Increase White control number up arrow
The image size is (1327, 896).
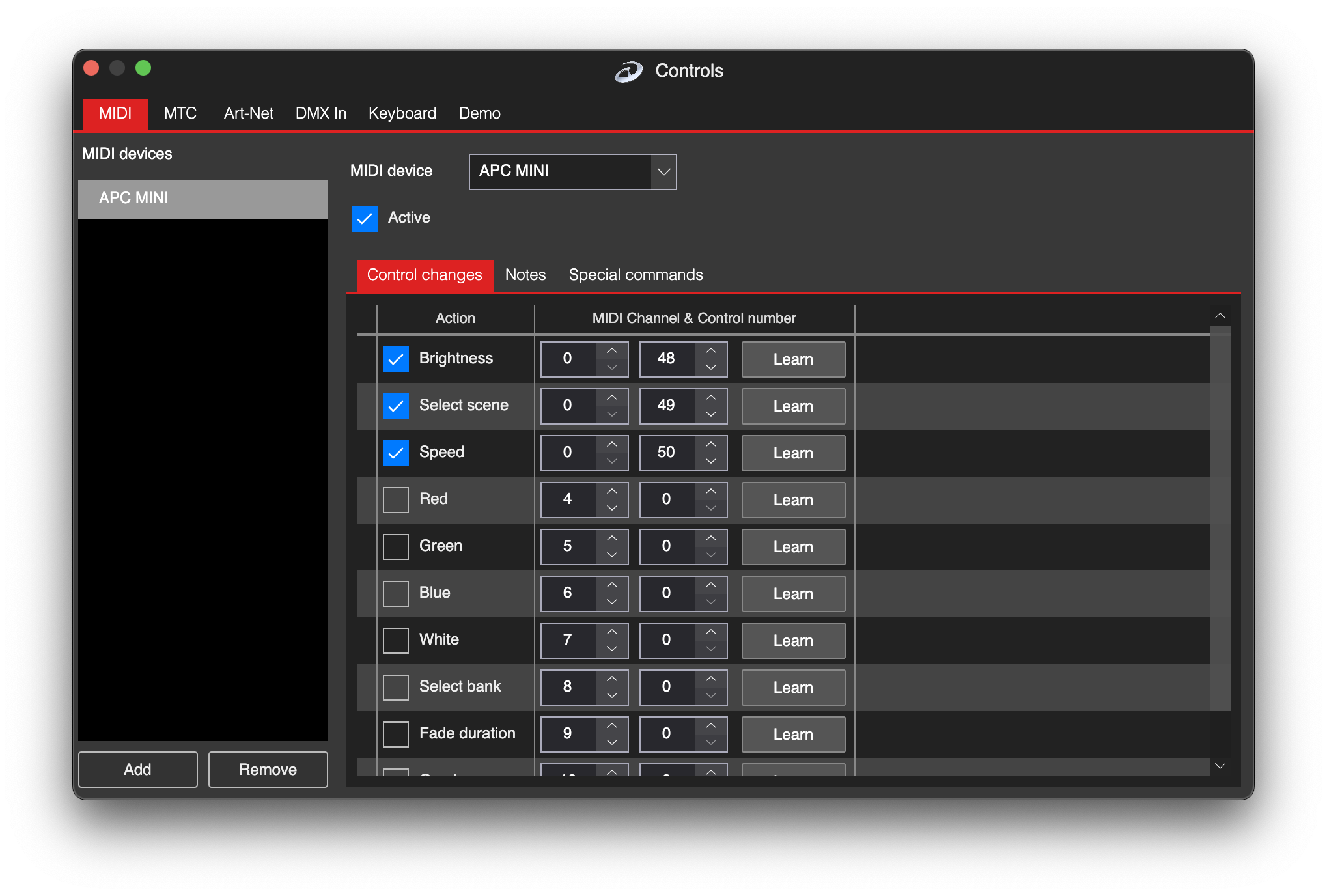point(711,632)
